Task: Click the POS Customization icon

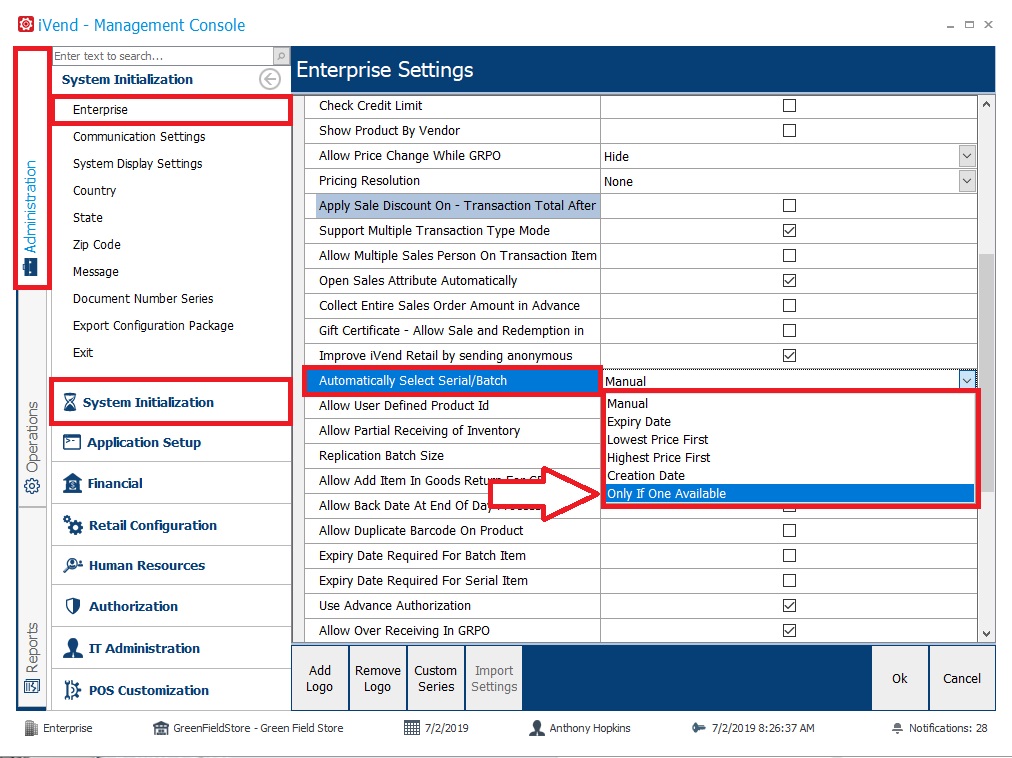Action: click(x=72, y=690)
